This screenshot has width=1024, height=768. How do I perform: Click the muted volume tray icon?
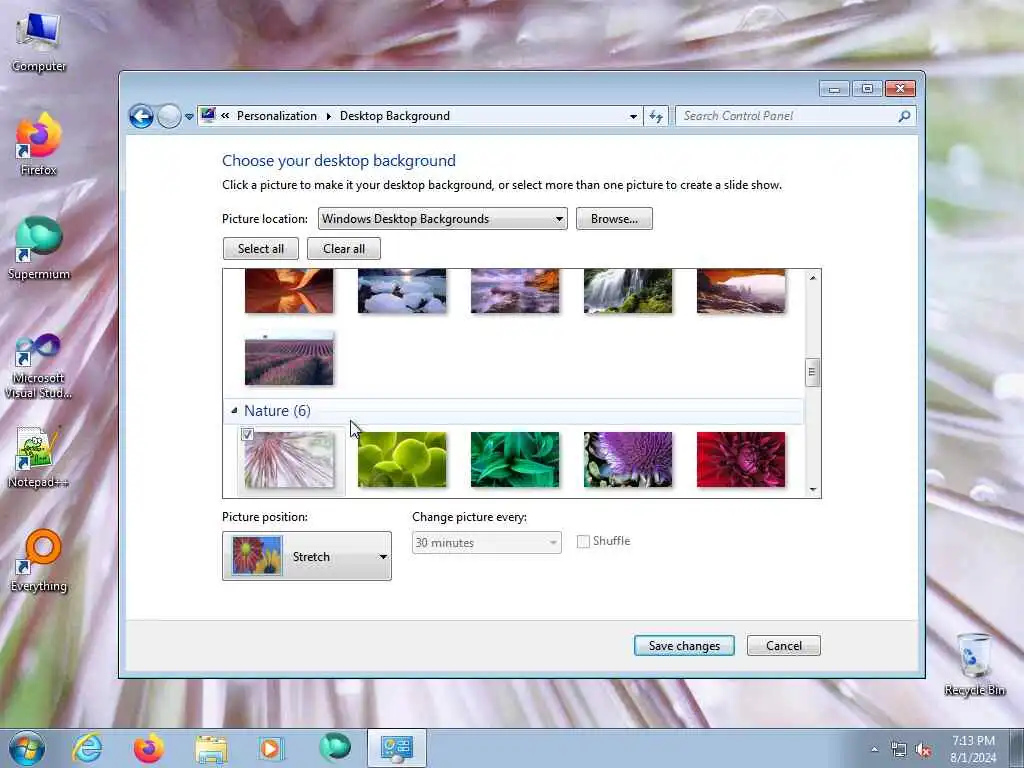(x=923, y=750)
